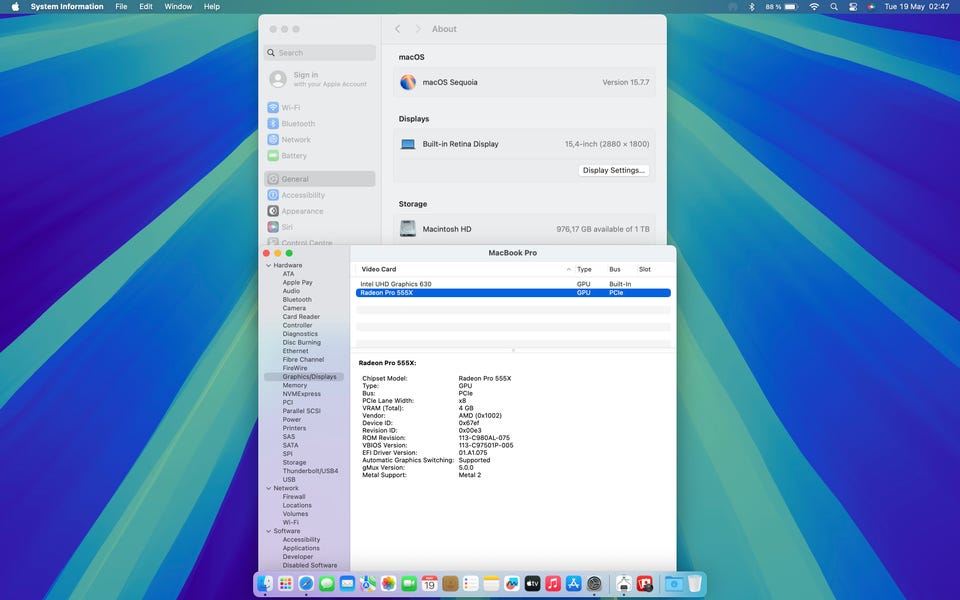
Task: Select Bluetooth in System Settings sidebar
Action: [320, 124]
